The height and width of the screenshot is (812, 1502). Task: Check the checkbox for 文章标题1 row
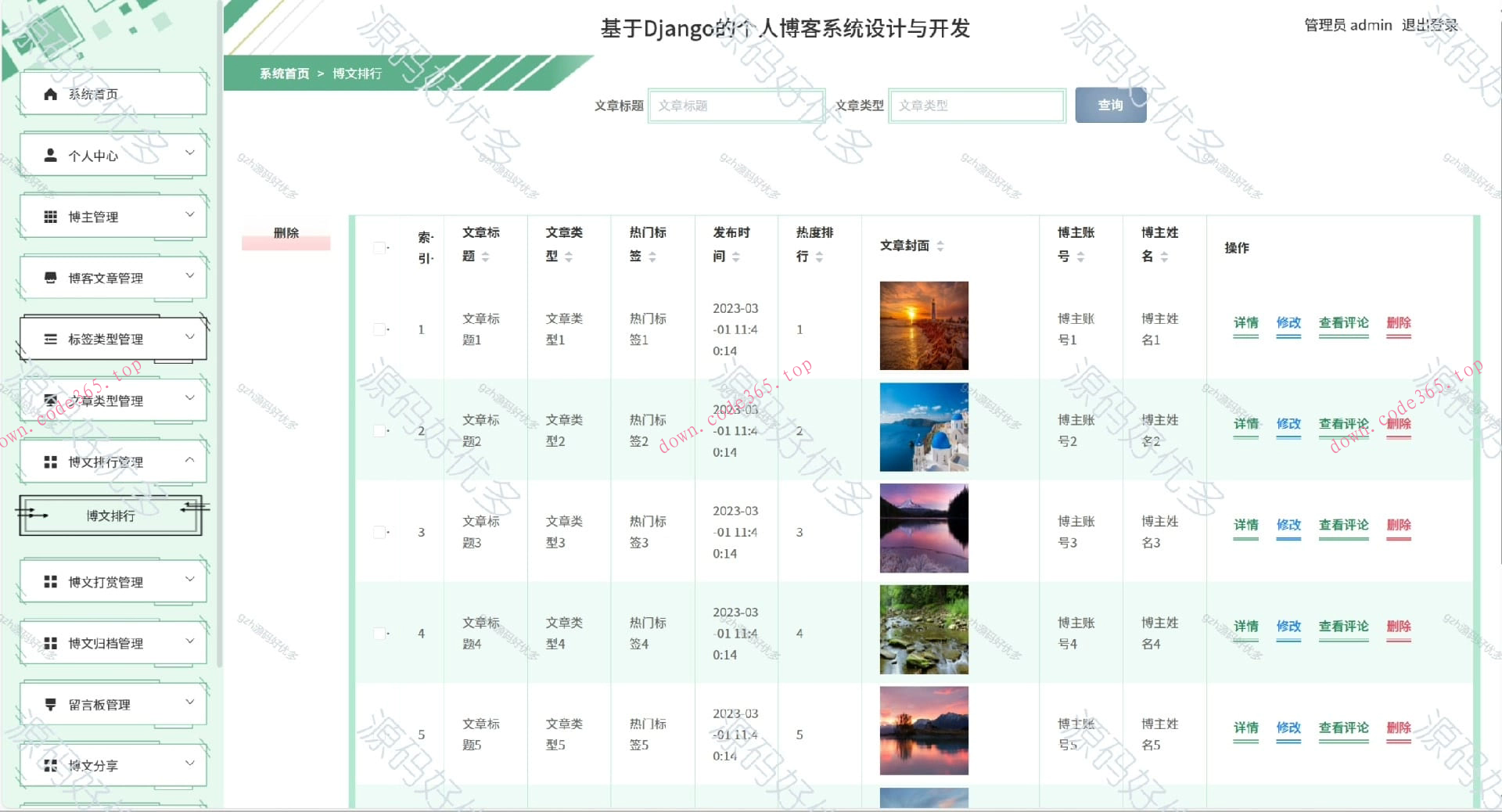(379, 329)
